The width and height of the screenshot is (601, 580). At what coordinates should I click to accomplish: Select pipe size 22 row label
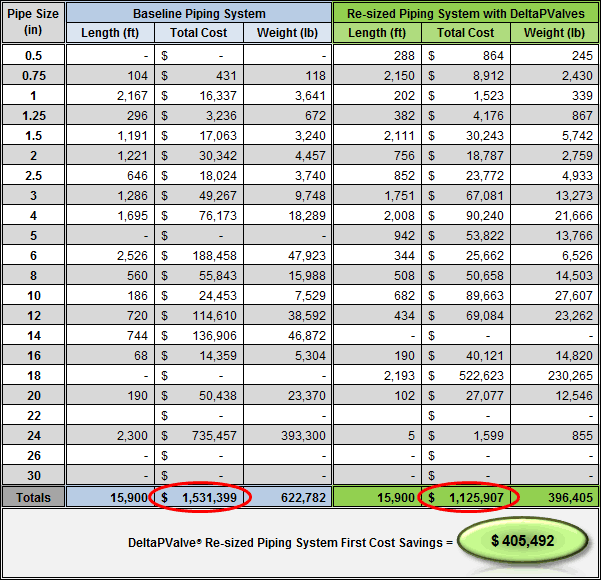click(x=33, y=416)
